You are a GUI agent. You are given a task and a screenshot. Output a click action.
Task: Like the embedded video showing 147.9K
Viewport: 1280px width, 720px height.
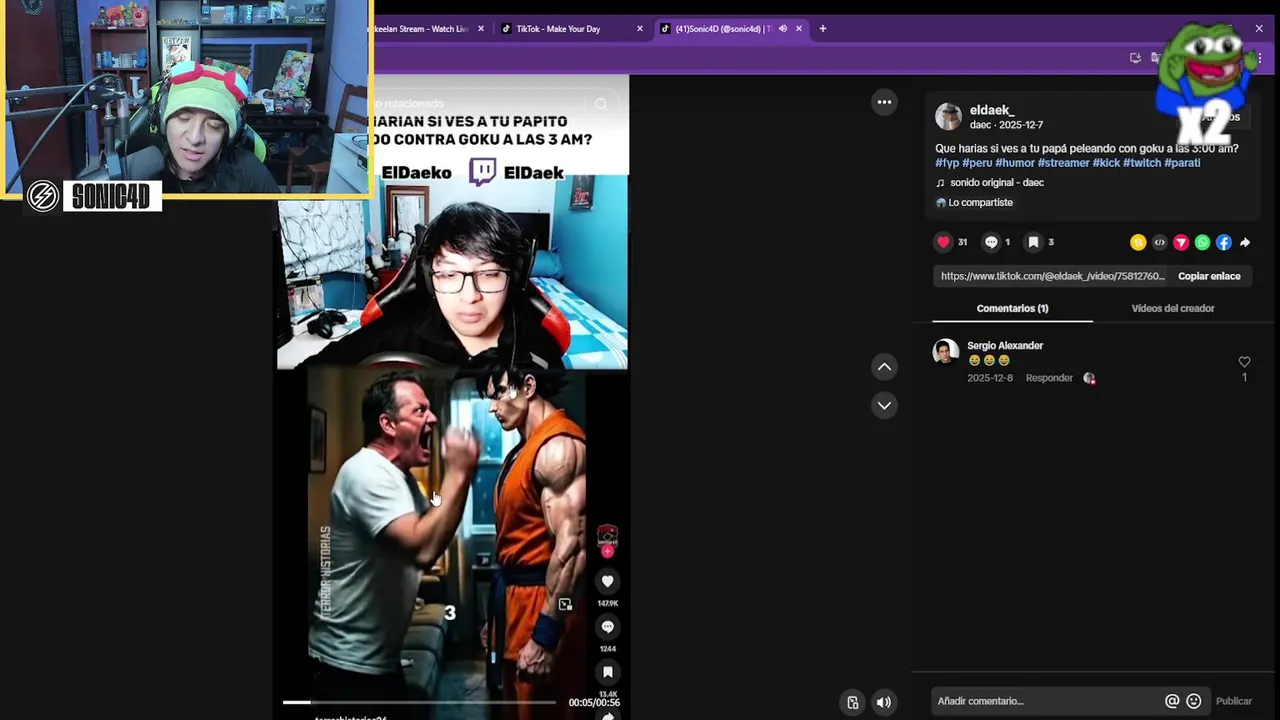pos(607,581)
